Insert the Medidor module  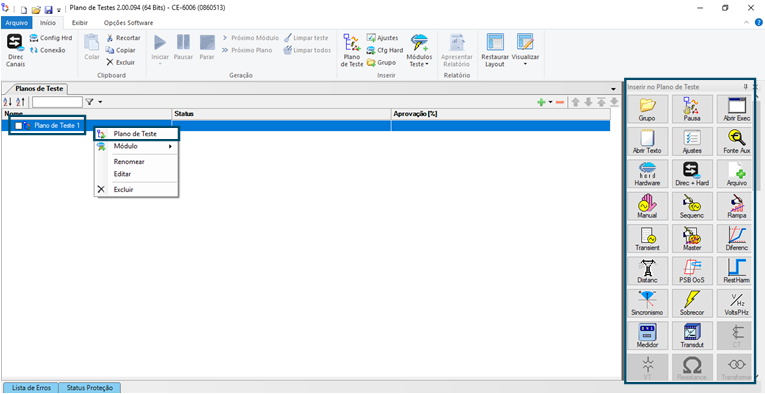(x=646, y=335)
